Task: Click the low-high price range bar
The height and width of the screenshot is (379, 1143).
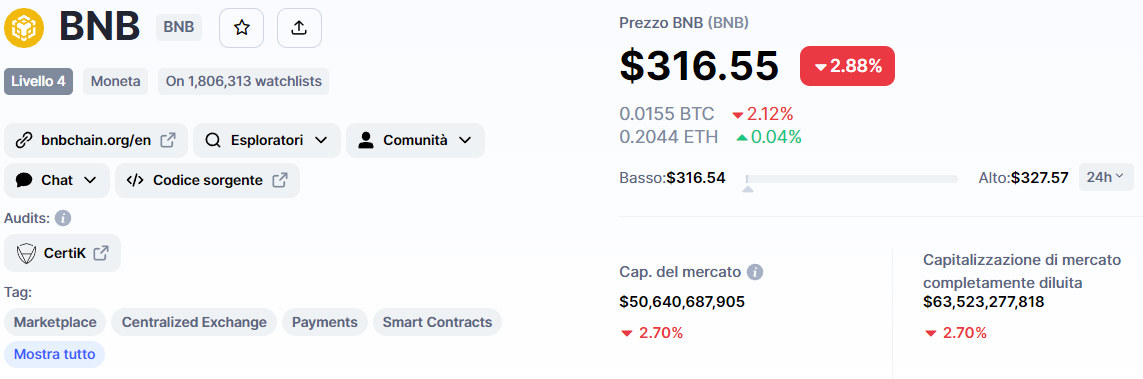Action: pyautogui.click(x=851, y=179)
